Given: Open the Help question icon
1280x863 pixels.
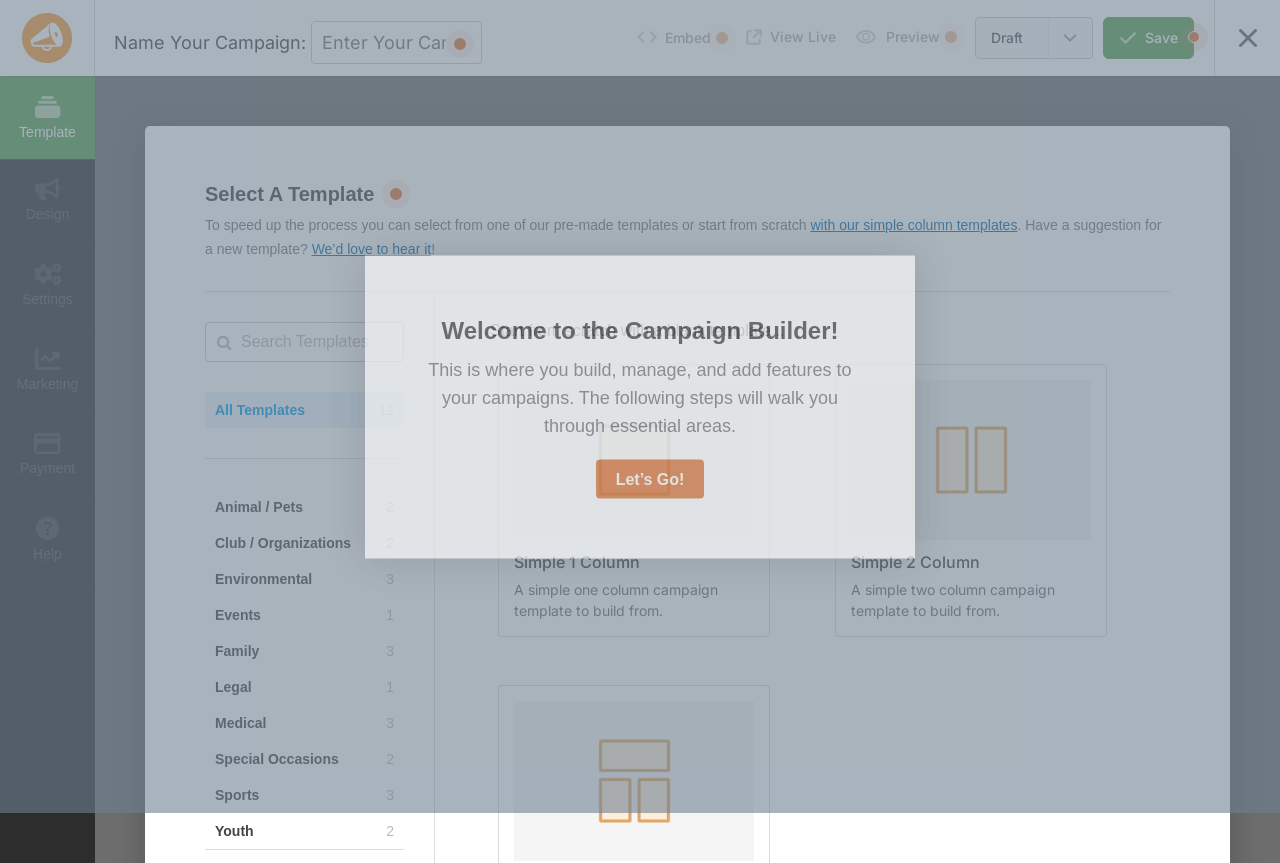Looking at the screenshot, I should pos(47,539).
